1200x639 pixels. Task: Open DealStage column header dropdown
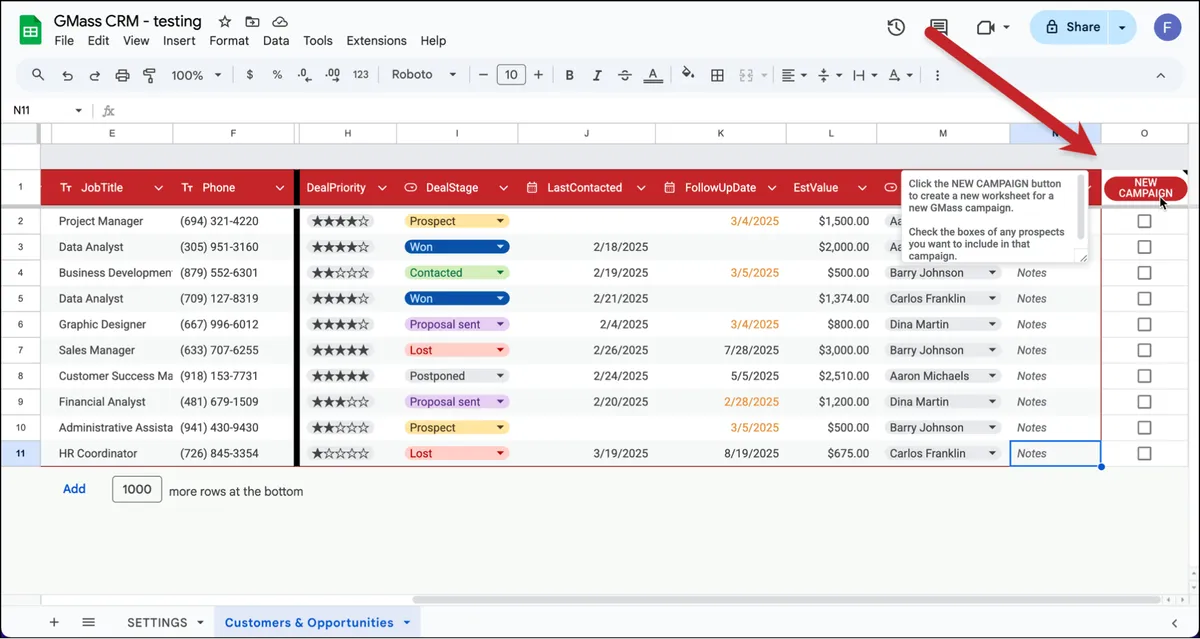(x=504, y=188)
